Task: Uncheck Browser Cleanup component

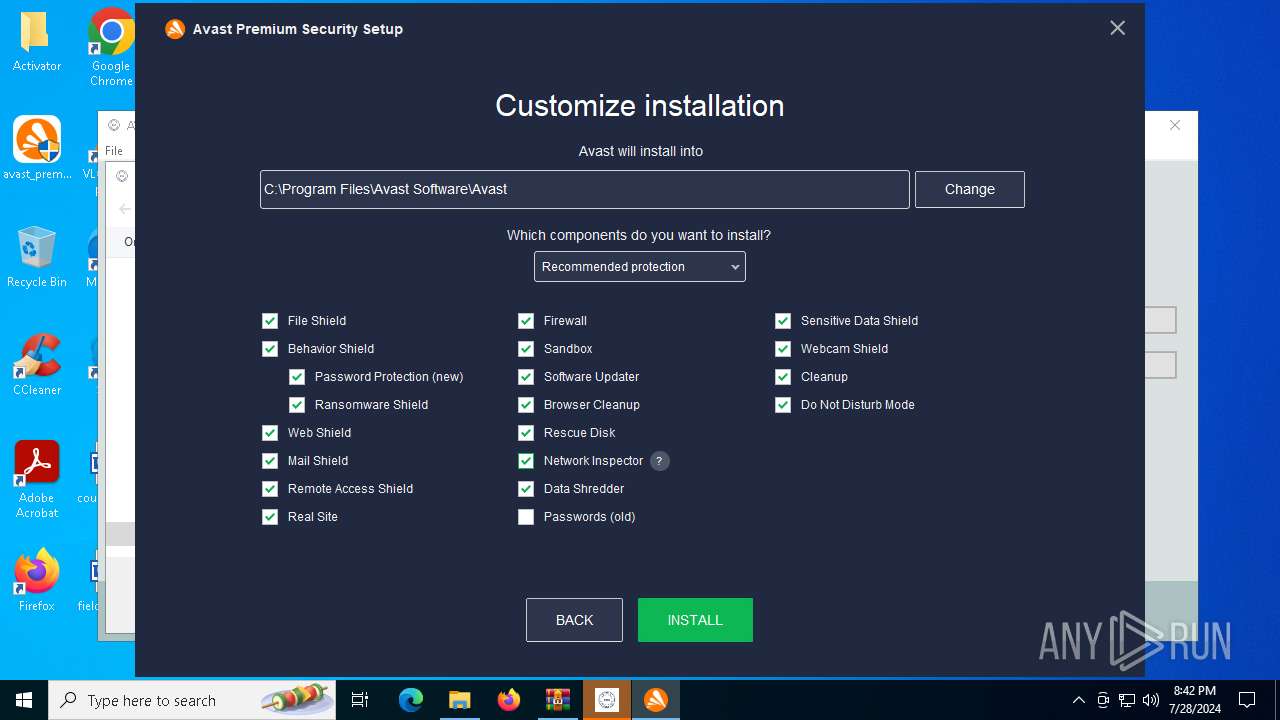Action: [526, 405]
